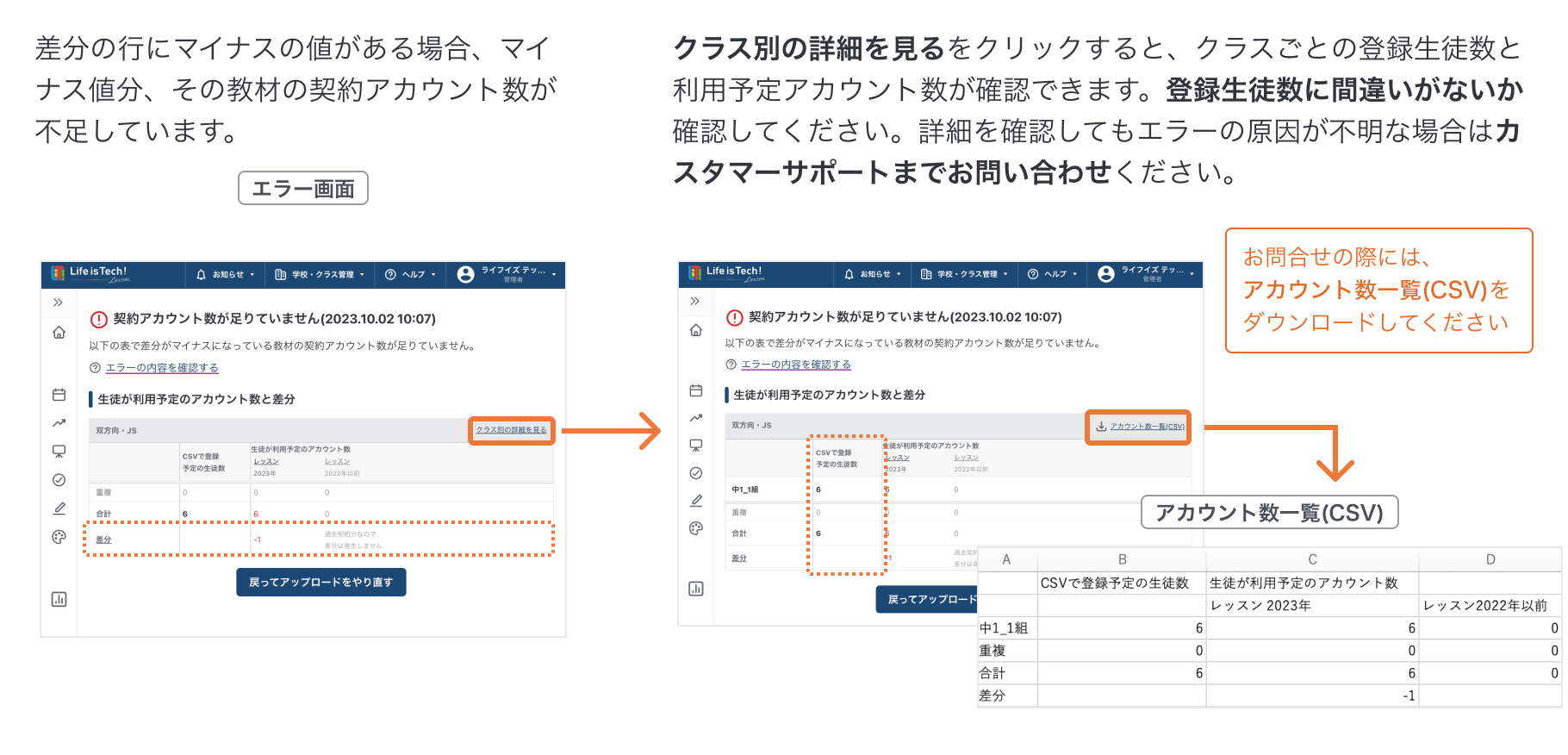The height and width of the screenshot is (755, 1568).
Task: Click the 差分 row label in left screenshot table
Action: pyautogui.click(x=103, y=540)
